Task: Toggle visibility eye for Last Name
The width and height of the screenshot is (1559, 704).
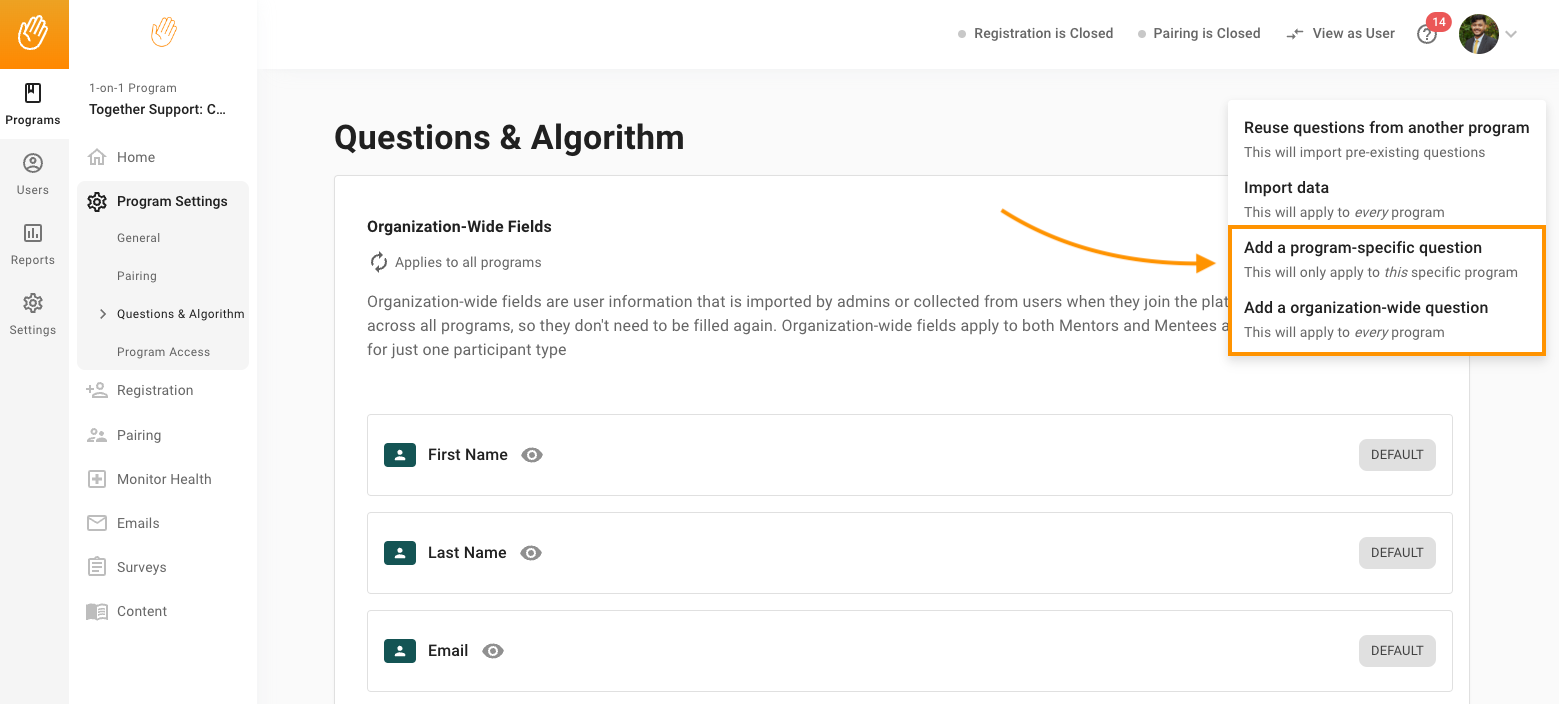Action: coord(531,553)
